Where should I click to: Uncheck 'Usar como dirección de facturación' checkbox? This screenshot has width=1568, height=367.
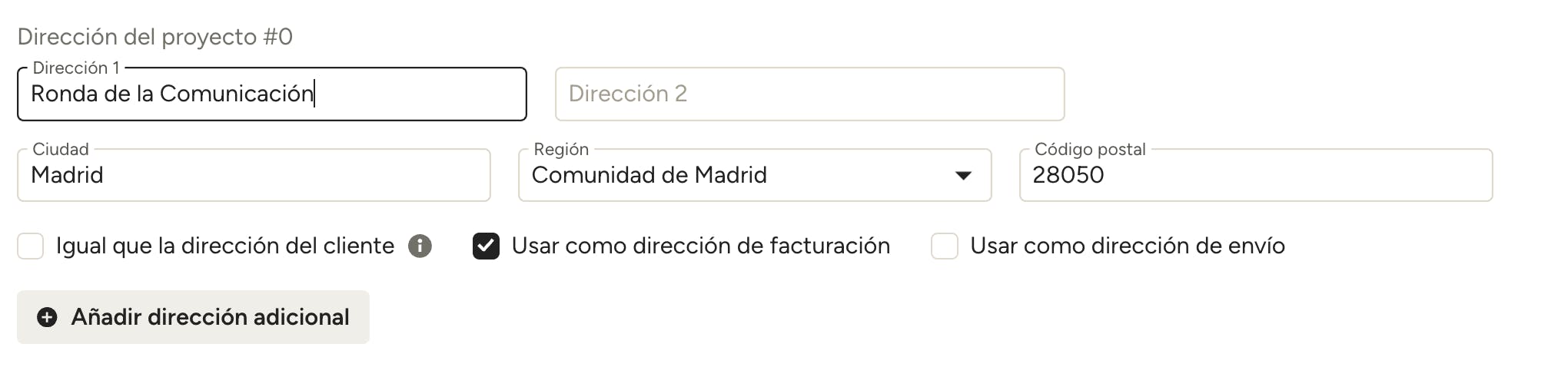click(486, 246)
